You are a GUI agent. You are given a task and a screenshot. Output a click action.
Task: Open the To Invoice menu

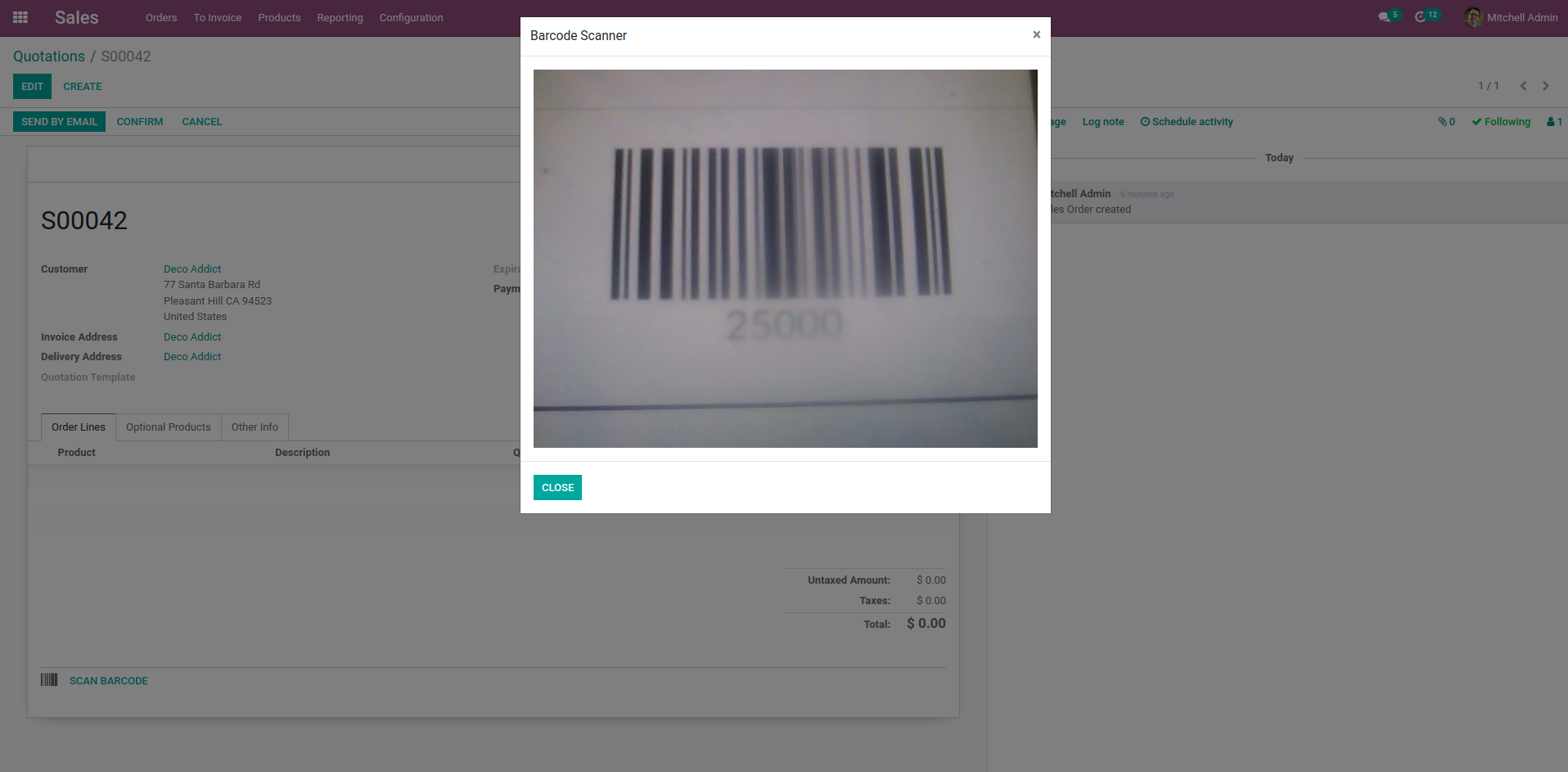(x=218, y=17)
